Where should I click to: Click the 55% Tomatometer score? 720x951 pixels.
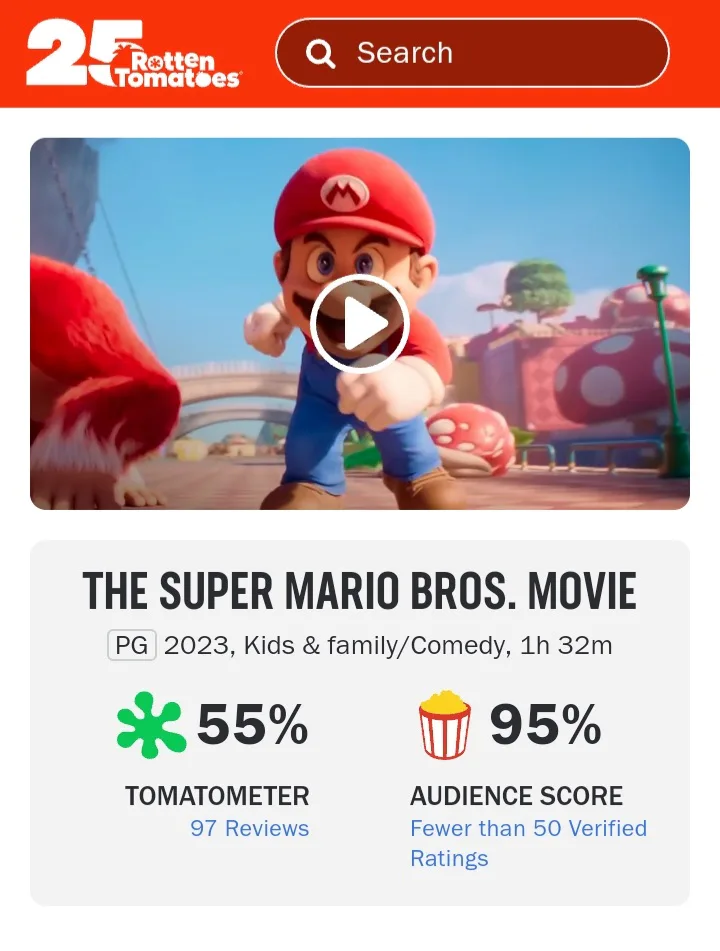pyautogui.click(x=252, y=724)
